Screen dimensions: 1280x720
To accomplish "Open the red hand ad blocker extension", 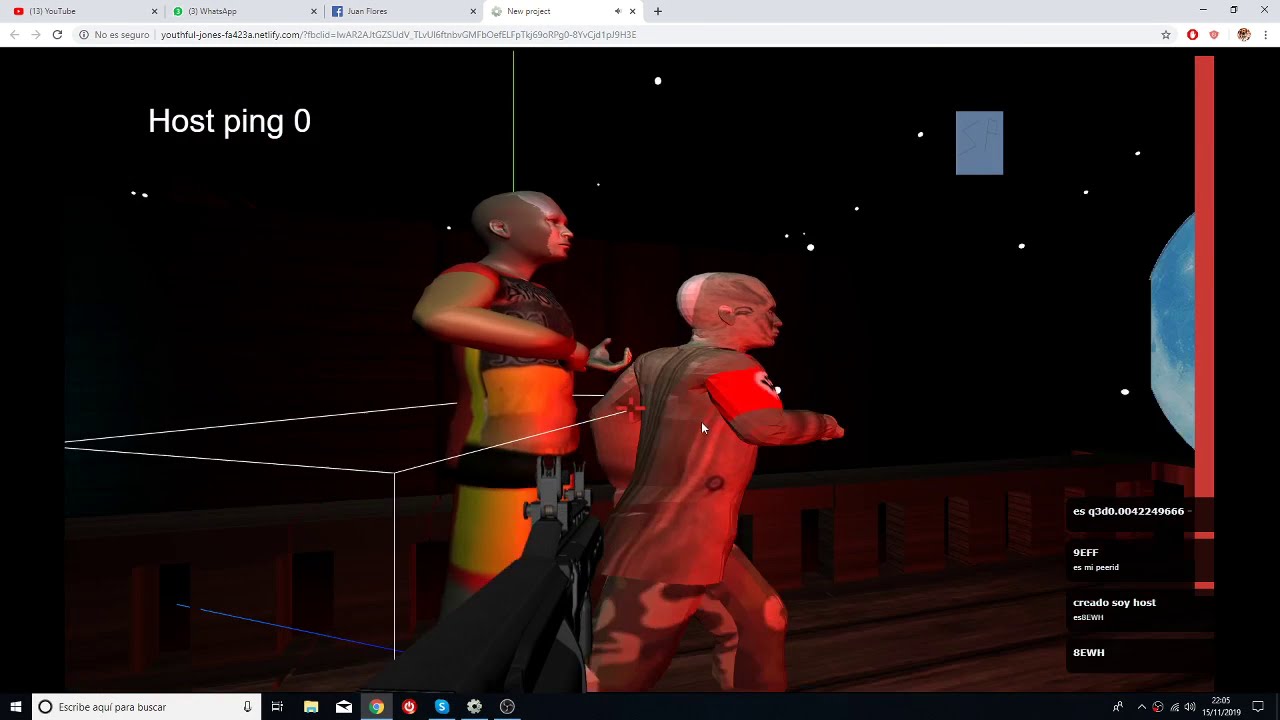I will coord(1192,35).
